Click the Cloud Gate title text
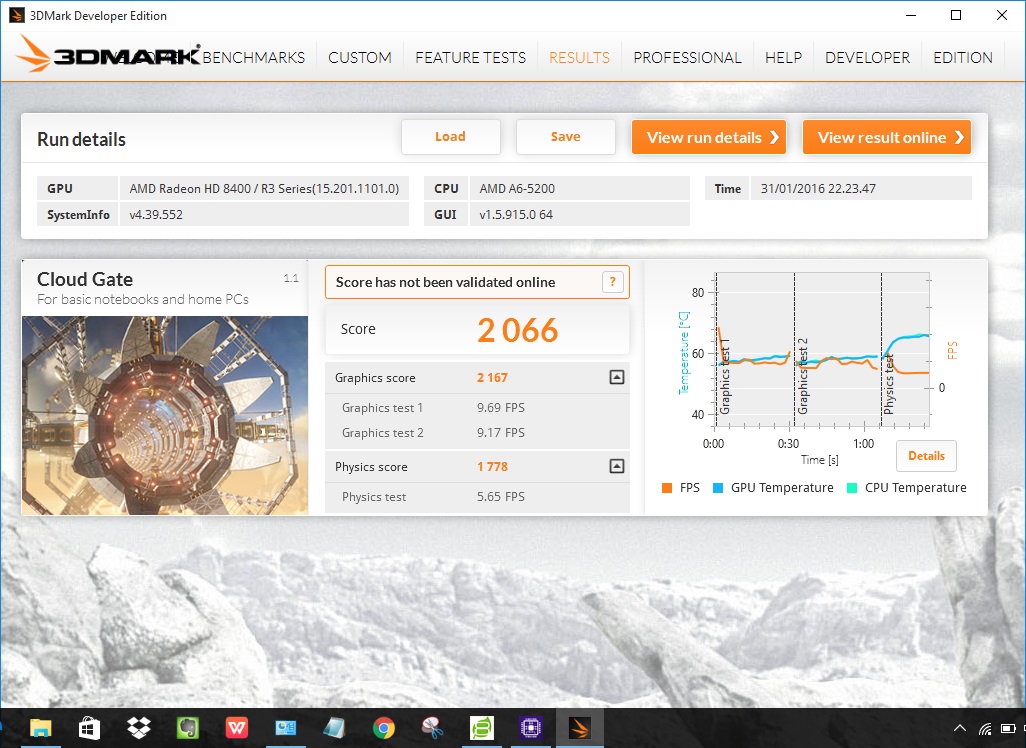The image size is (1026, 748). pyautogui.click(x=85, y=279)
